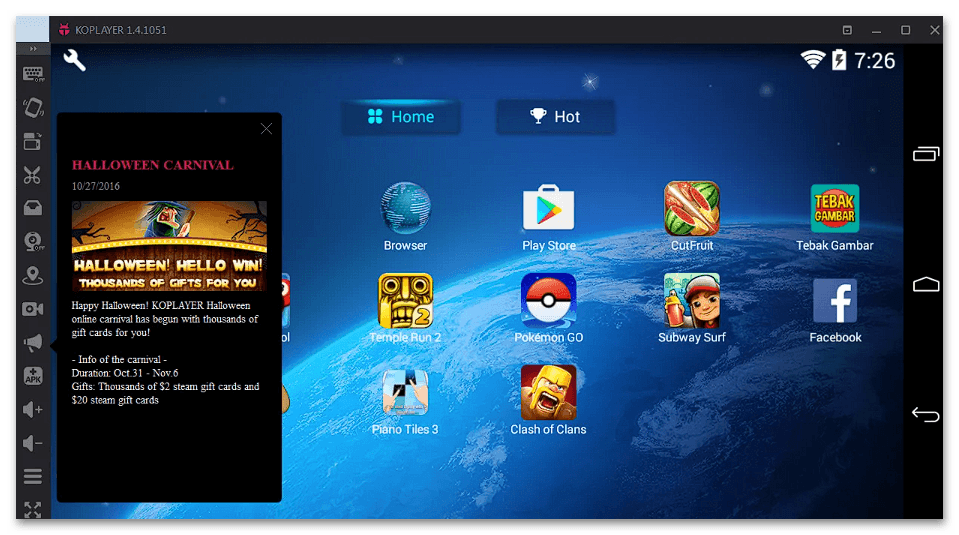This screenshot has height=535, width=959.
Task: Tap the Android recent apps button
Action: click(x=925, y=154)
